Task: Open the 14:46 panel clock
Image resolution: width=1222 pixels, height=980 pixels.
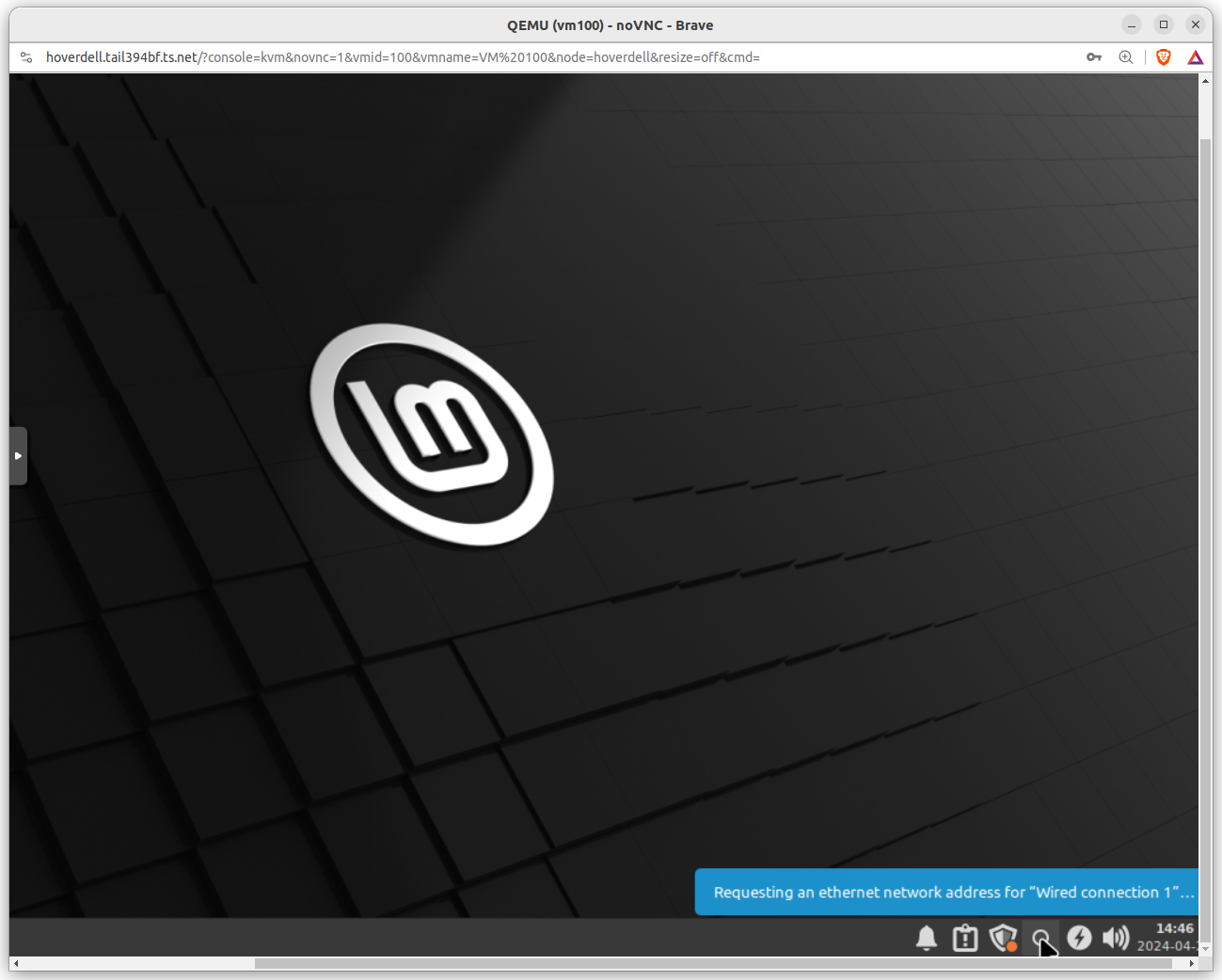Action: [x=1167, y=937]
